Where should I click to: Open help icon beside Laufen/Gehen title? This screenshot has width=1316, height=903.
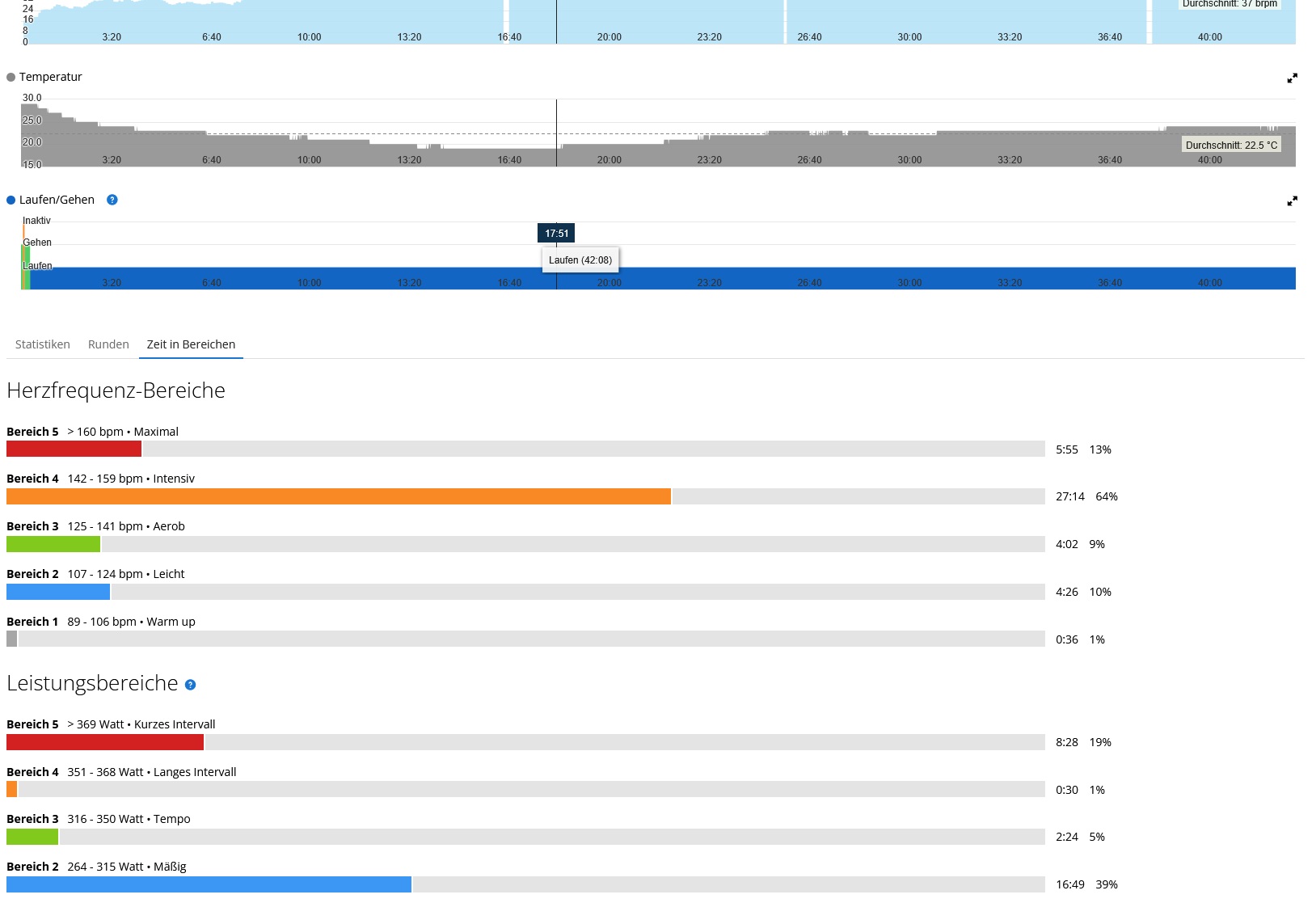click(x=112, y=200)
